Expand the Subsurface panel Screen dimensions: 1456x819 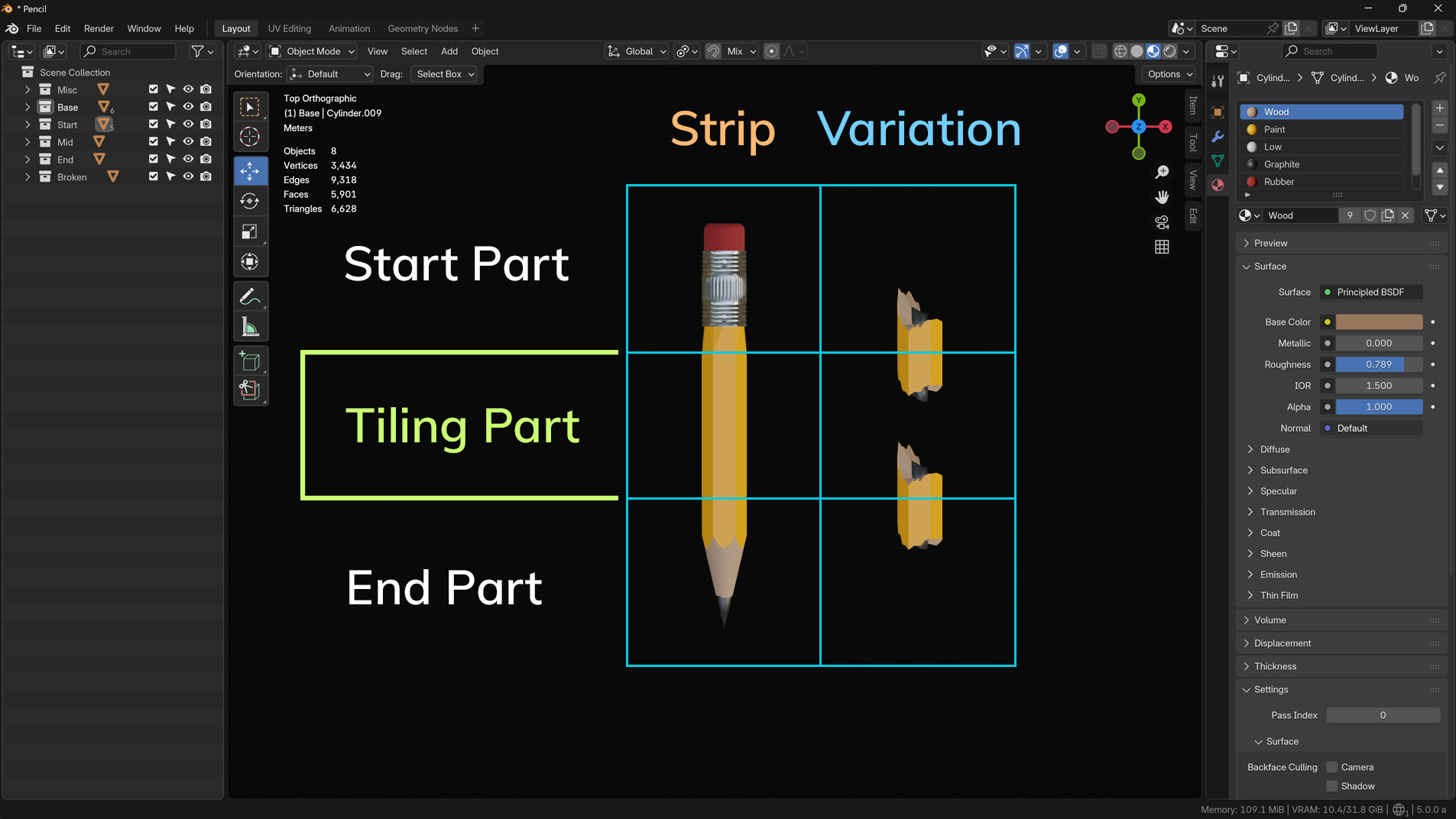pyautogui.click(x=1283, y=470)
